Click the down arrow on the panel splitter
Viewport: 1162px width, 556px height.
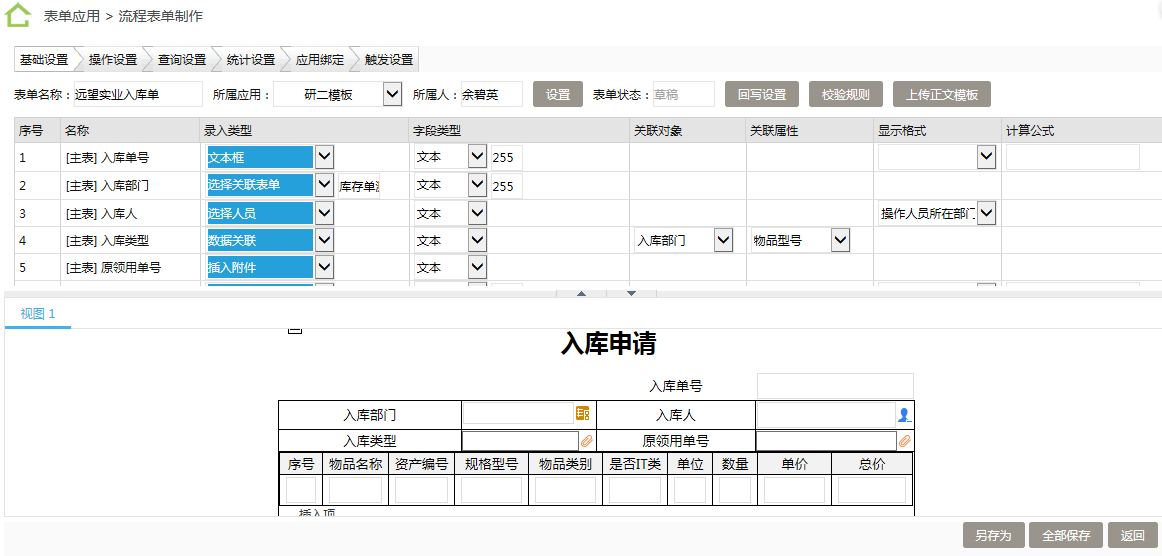631,293
